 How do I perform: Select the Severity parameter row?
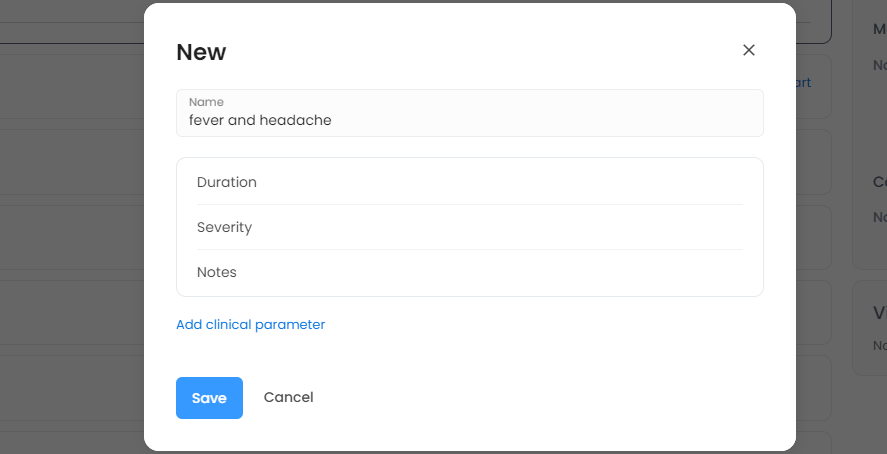click(x=469, y=227)
